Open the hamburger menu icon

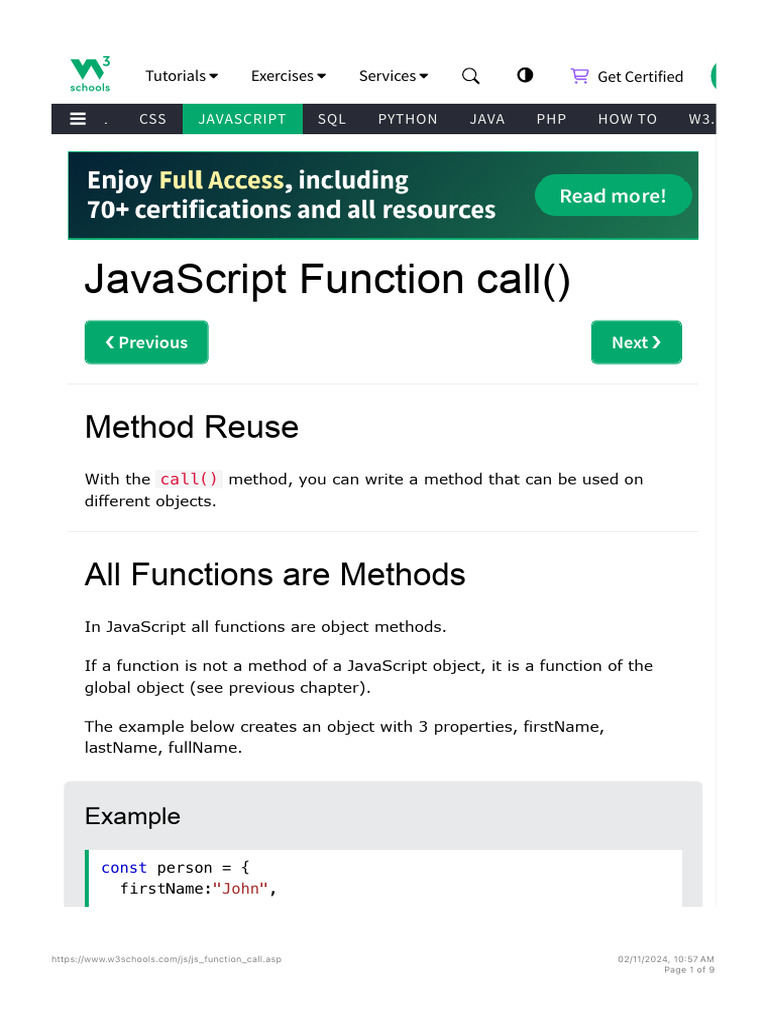pyautogui.click(x=78, y=119)
